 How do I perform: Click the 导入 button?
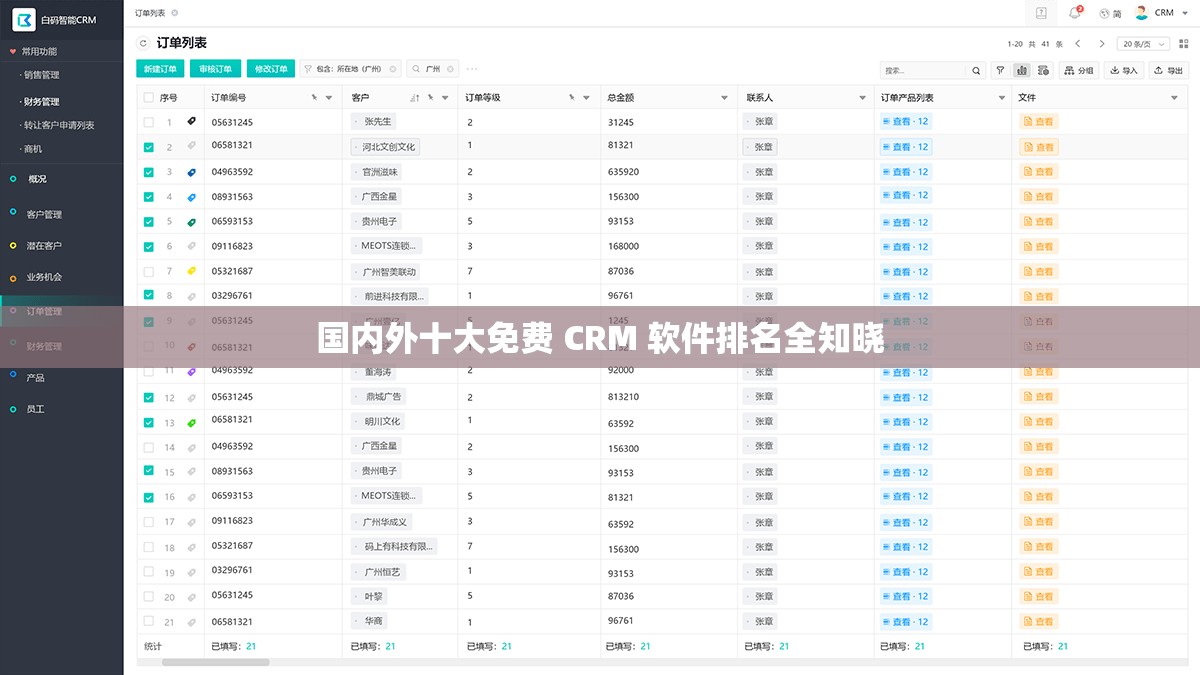[x=1124, y=70]
